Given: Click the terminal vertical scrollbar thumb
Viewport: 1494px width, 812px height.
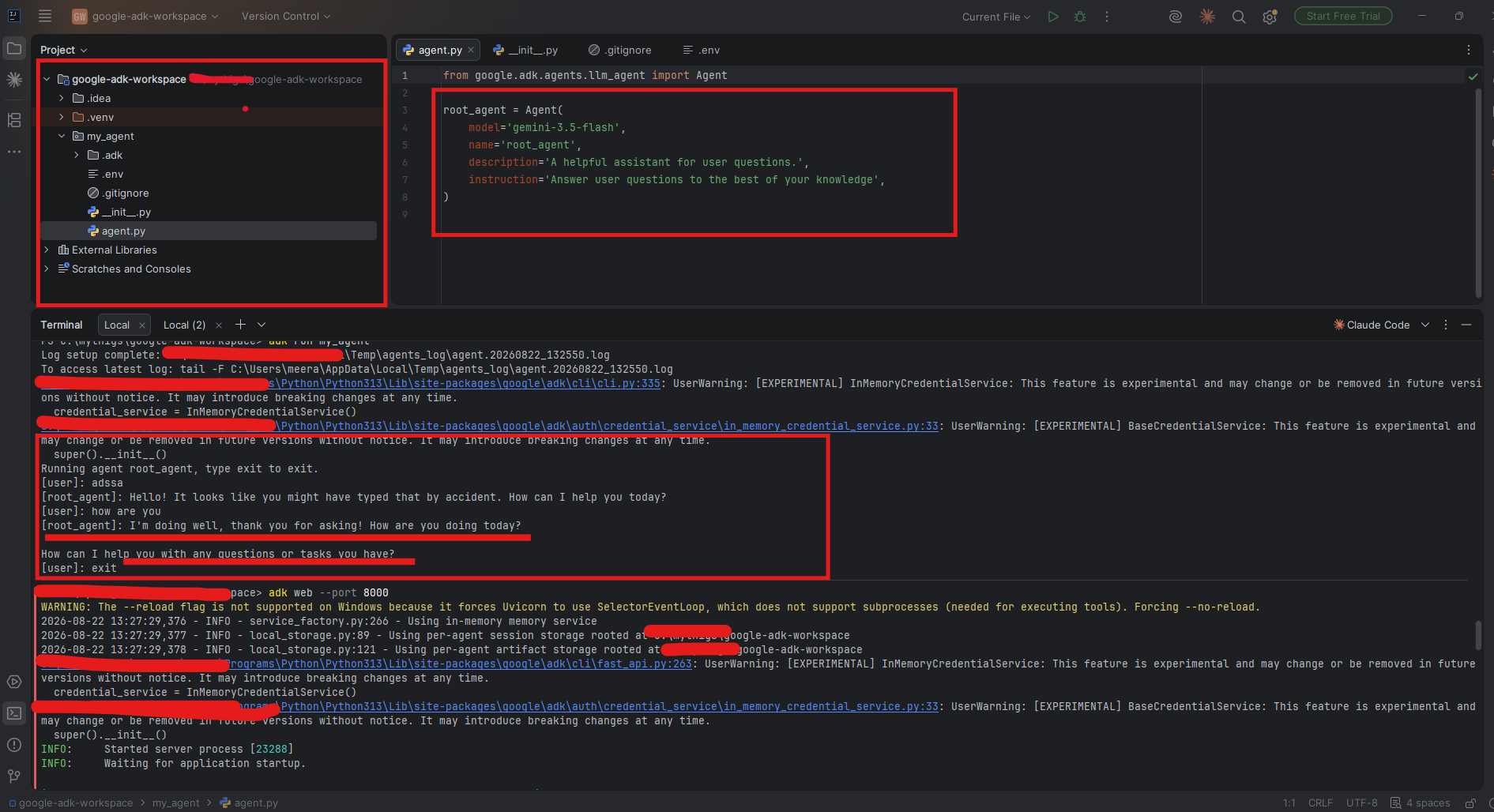Looking at the screenshot, I should click(x=1478, y=635).
